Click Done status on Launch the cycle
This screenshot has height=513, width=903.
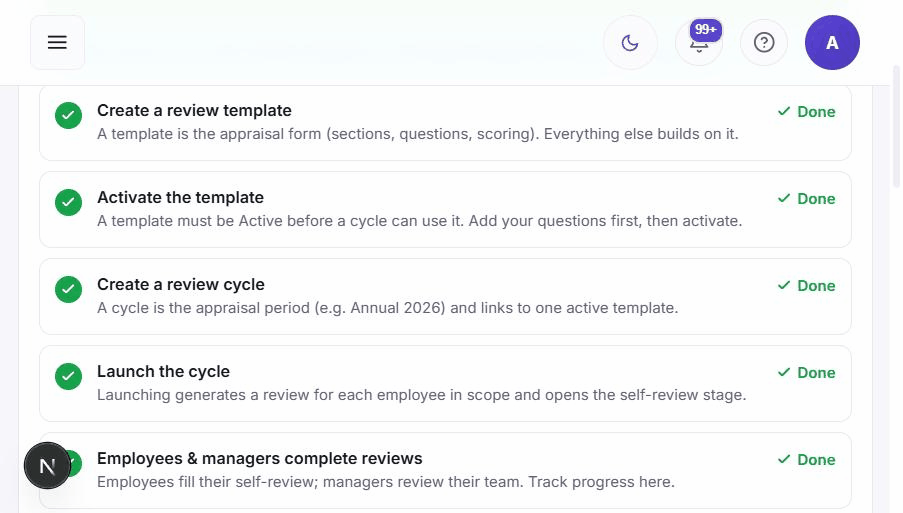[806, 373]
